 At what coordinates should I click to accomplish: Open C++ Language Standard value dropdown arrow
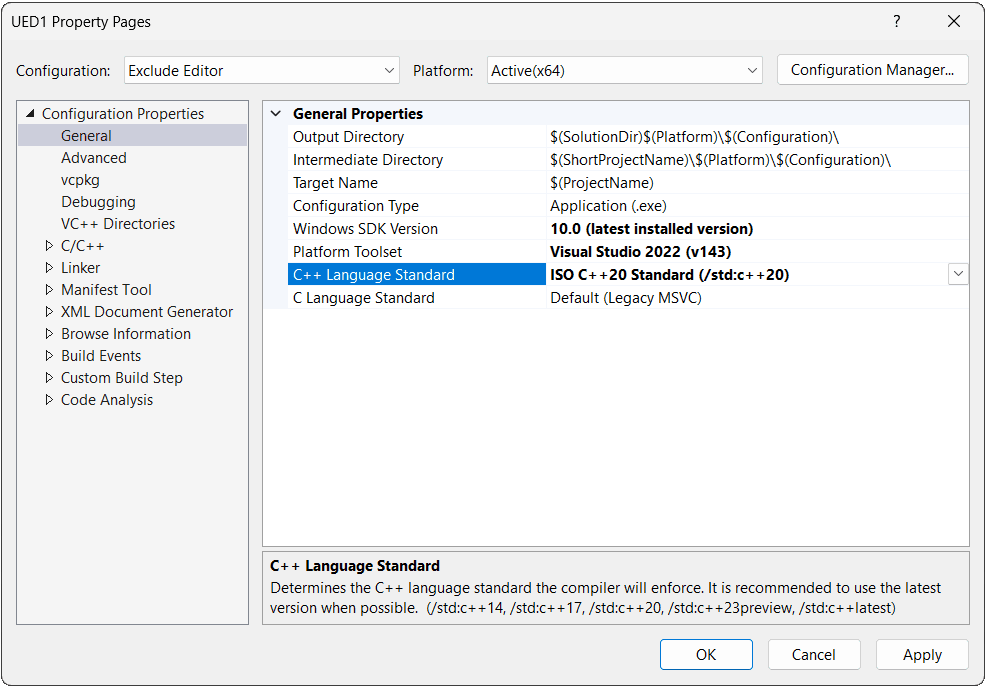pyautogui.click(x=958, y=274)
